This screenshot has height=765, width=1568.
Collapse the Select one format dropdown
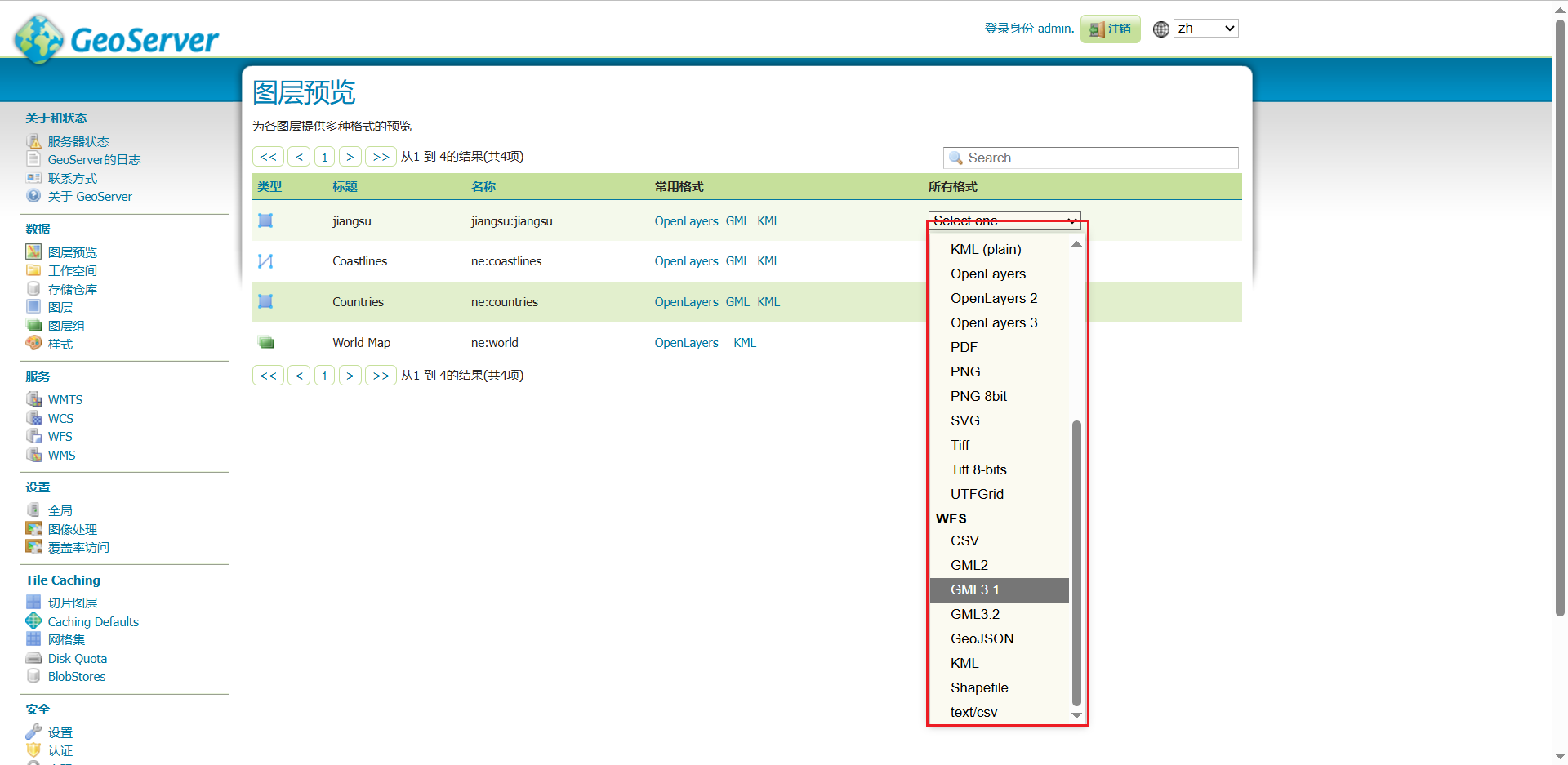[1004, 220]
